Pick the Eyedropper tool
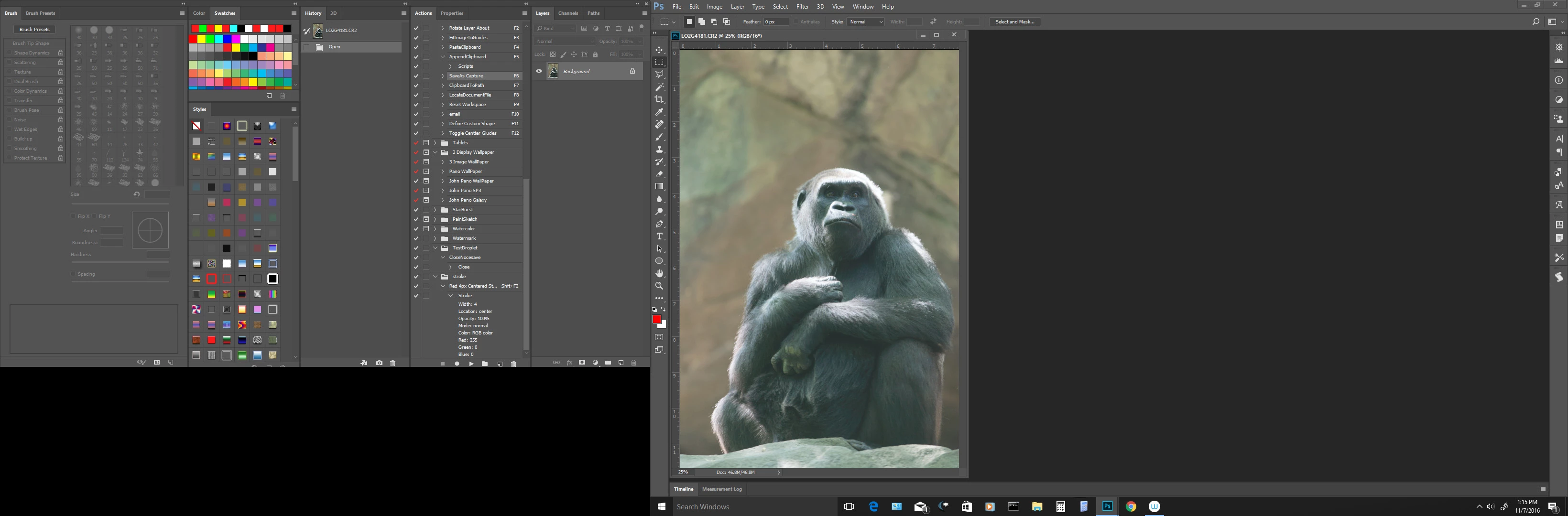Image resolution: width=1568 pixels, height=516 pixels. coord(659,112)
